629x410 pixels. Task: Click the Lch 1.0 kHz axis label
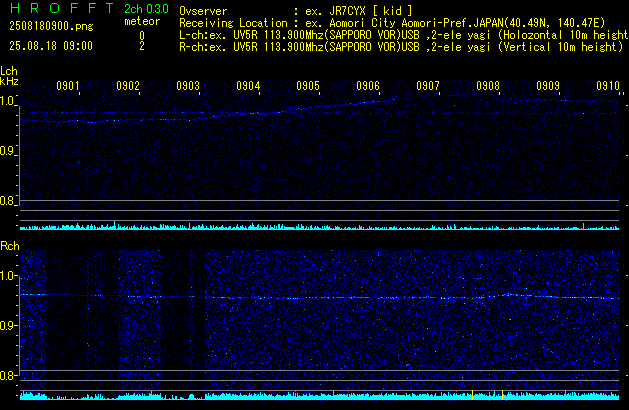coord(7,101)
